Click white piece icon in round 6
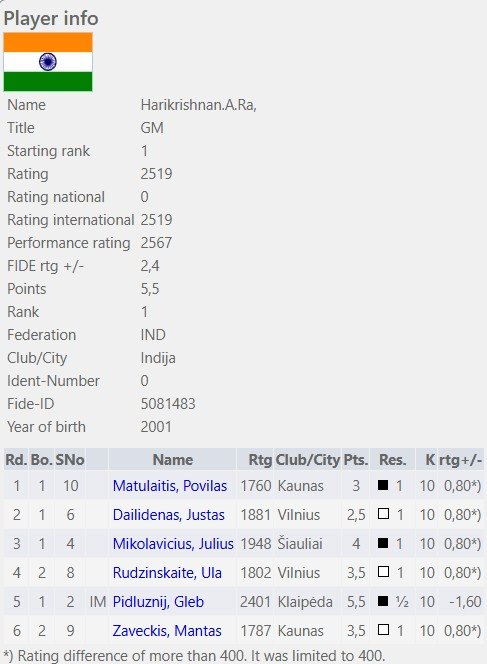 383,630
